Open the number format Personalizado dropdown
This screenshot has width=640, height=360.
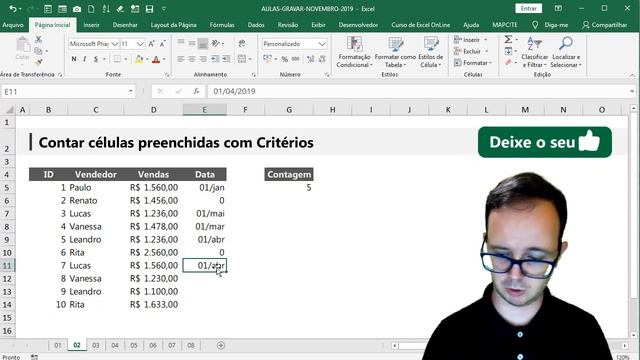point(322,44)
